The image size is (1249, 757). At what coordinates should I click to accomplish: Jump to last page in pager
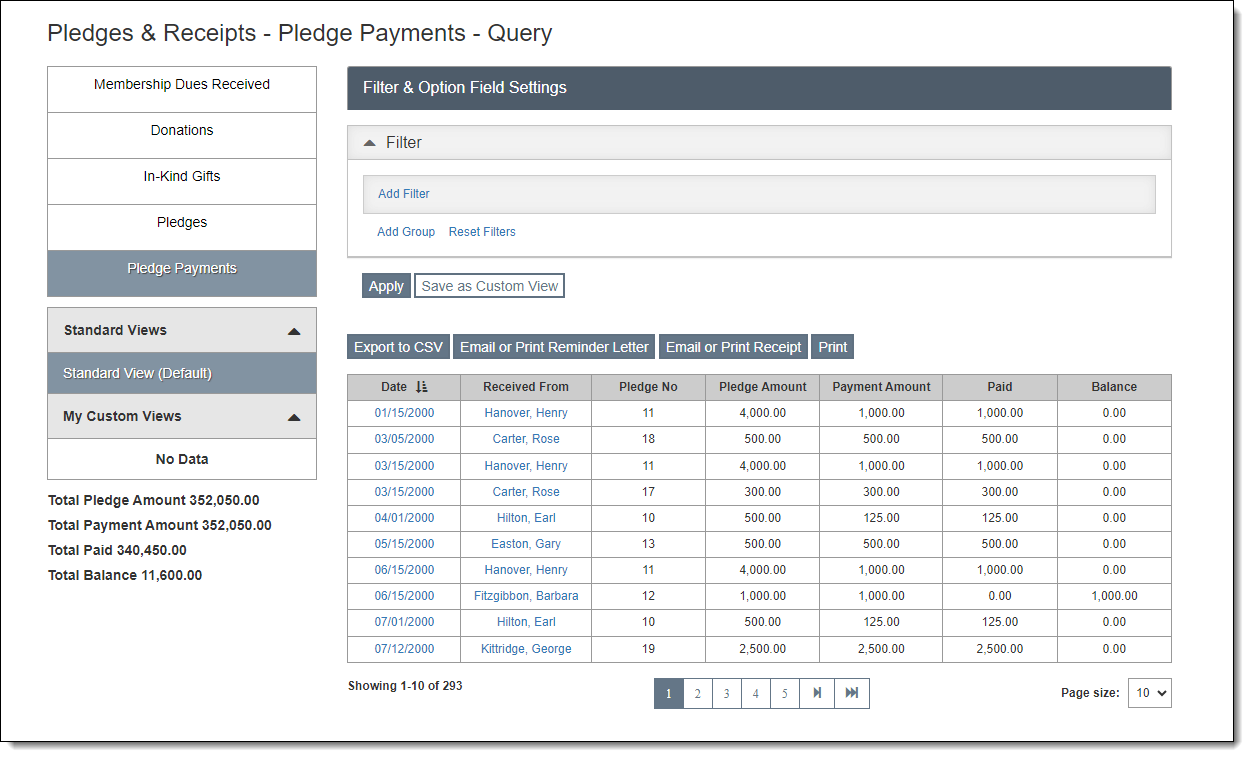pos(852,693)
